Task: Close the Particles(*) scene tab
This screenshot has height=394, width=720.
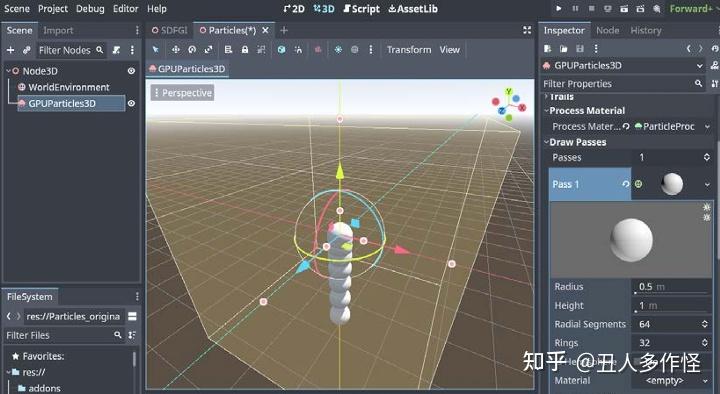Action: [265, 30]
